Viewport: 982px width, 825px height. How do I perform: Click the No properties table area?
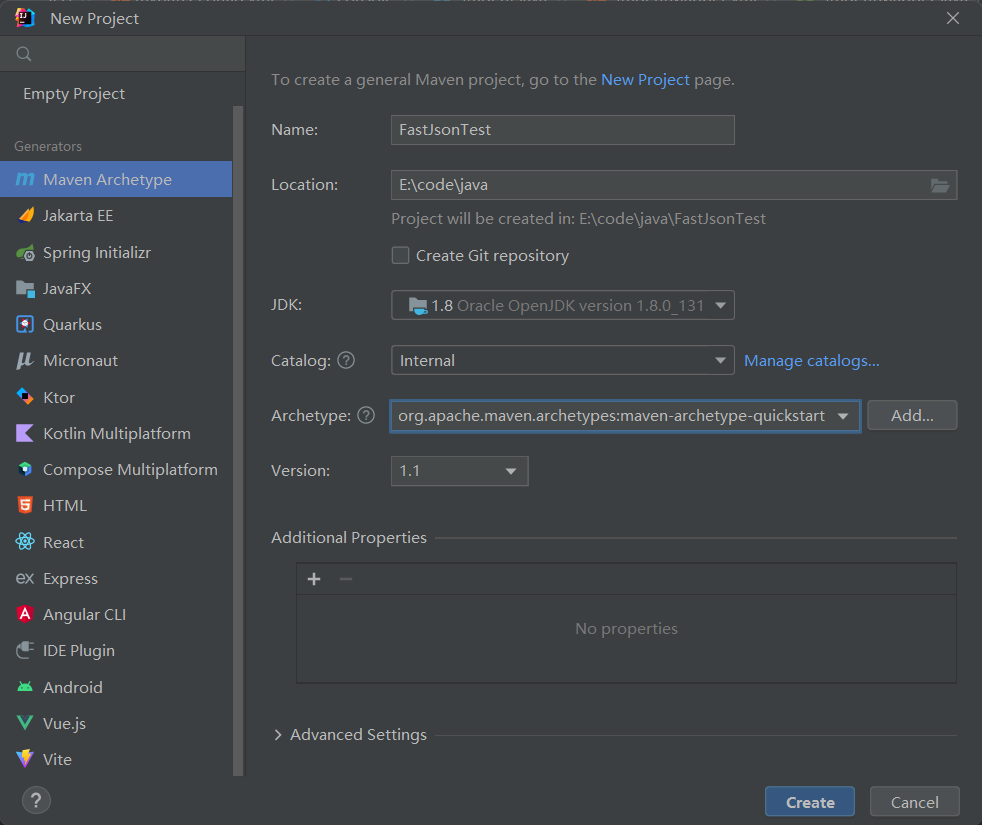click(626, 638)
